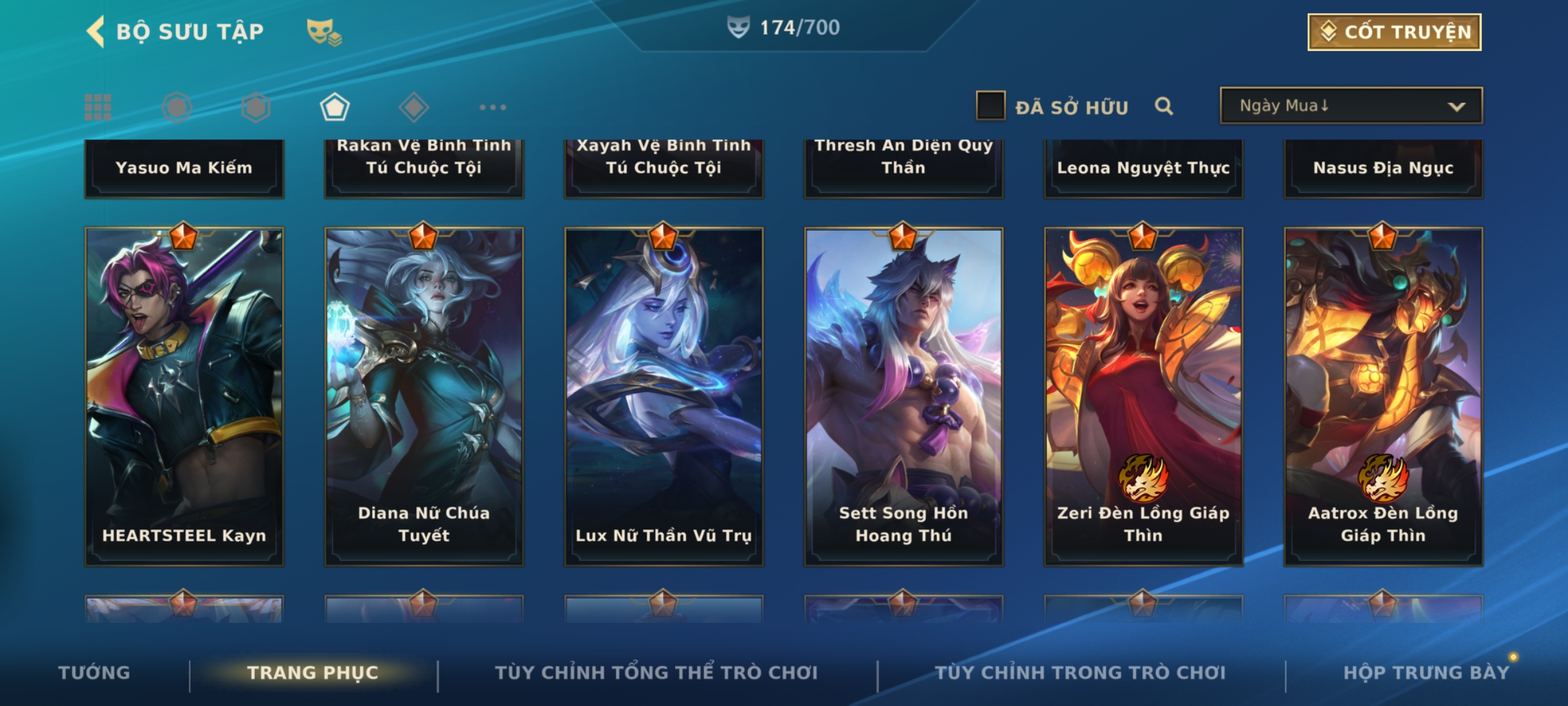1568x706 pixels.
Task: Select the HEARTSTEEL Kayn skin card
Action: [x=184, y=396]
